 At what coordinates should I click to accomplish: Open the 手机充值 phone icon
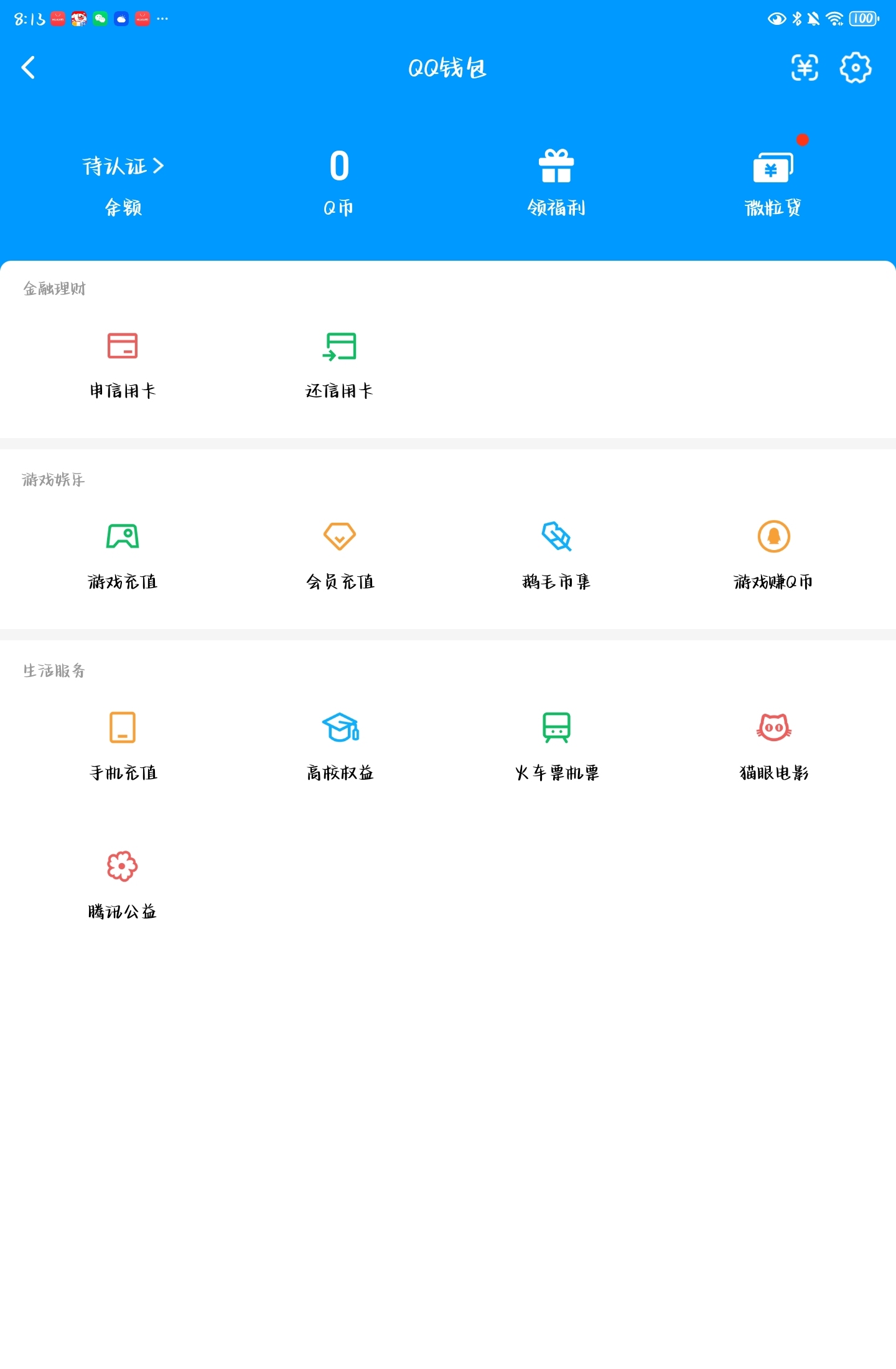(123, 727)
